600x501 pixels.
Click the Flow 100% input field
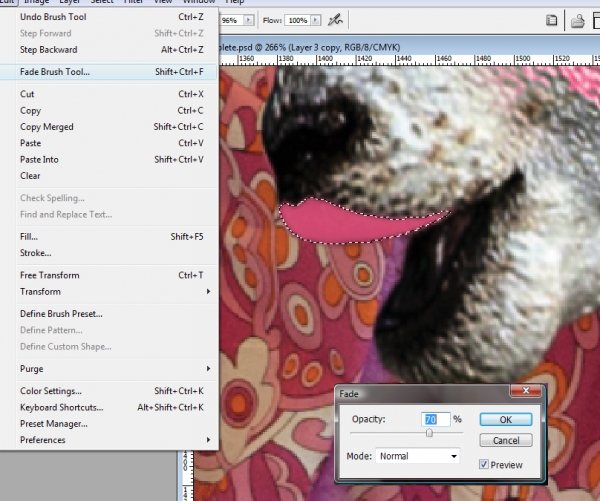[298, 20]
